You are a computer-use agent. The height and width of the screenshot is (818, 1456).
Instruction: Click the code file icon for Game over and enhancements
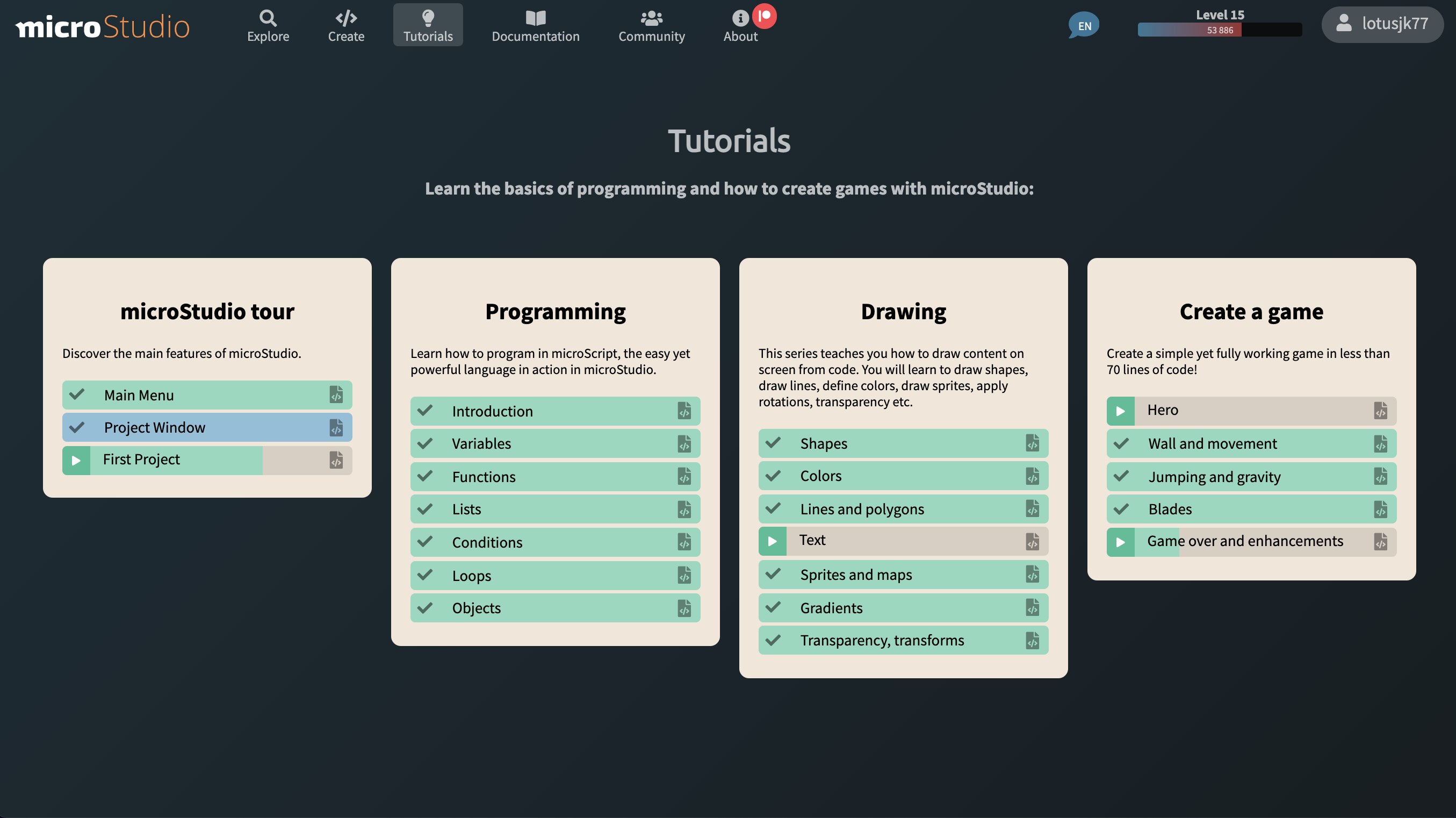point(1381,543)
